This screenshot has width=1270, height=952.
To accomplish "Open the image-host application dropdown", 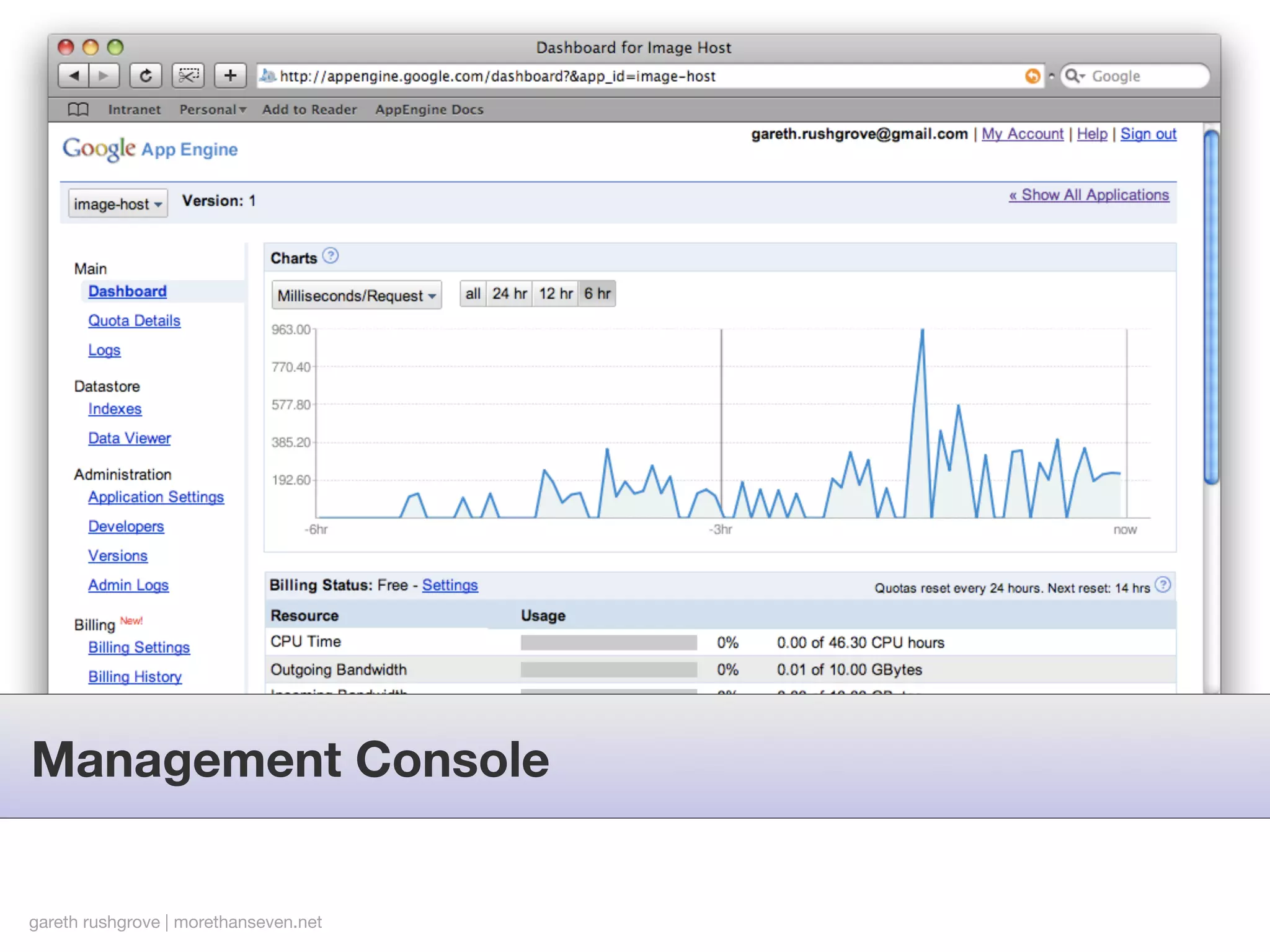I will pos(118,203).
